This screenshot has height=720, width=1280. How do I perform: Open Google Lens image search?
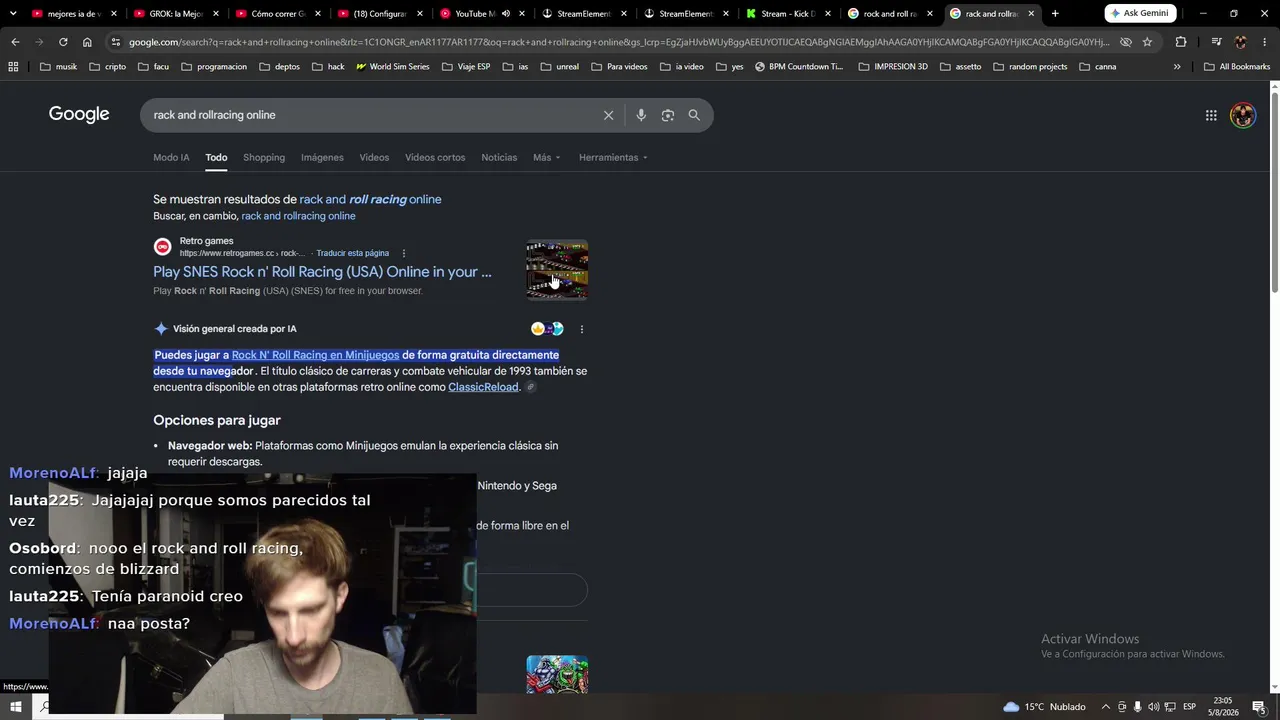click(x=668, y=115)
